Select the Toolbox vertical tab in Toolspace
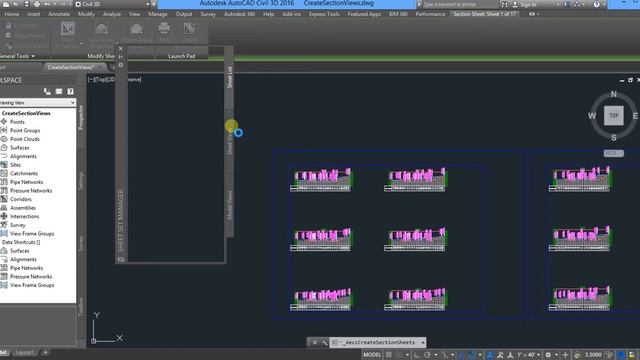The image size is (640, 360). click(x=81, y=307)
